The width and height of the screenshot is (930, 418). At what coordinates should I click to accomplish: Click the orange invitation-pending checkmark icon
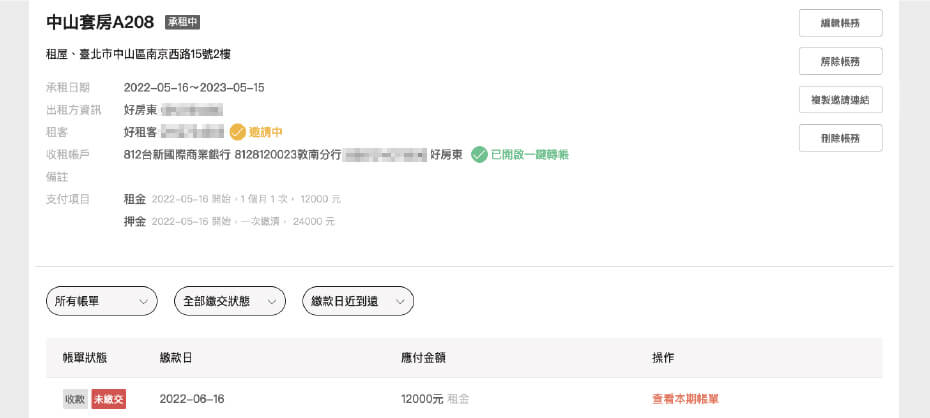click(237, 132)
